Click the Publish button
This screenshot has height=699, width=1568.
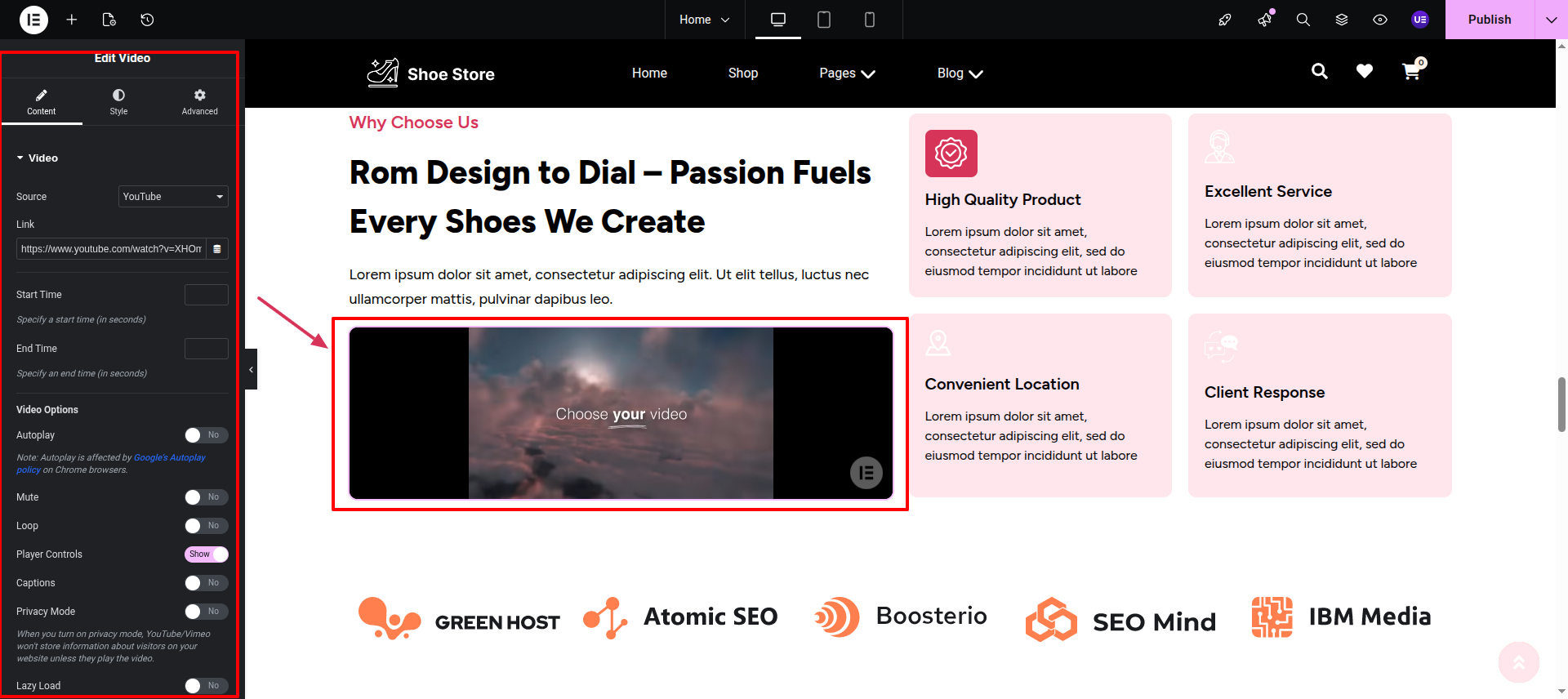click(1489, 20)
